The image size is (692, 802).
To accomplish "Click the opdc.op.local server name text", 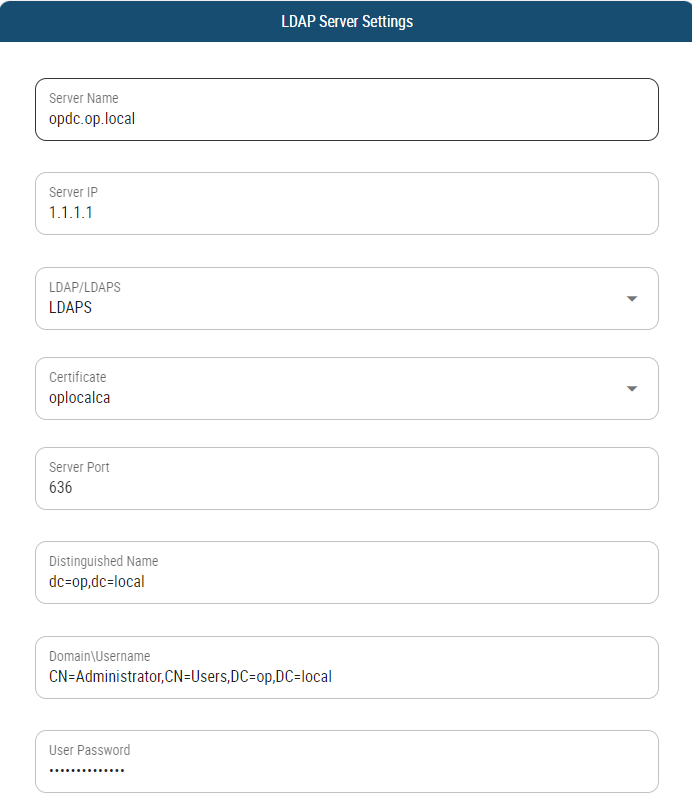I will pyautogui.click(x=92, y=118).
